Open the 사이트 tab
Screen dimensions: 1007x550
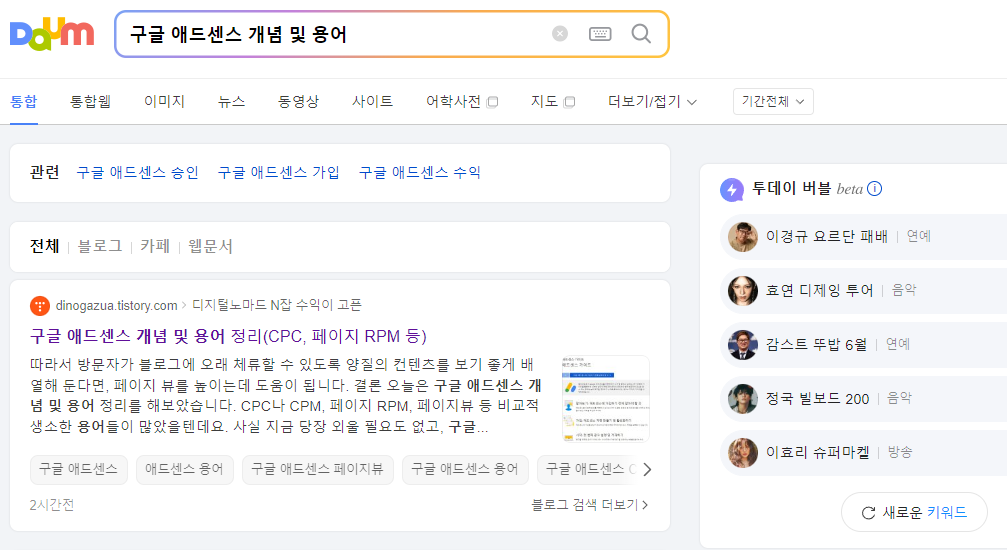pyautogui.click(x=372, y=102)
